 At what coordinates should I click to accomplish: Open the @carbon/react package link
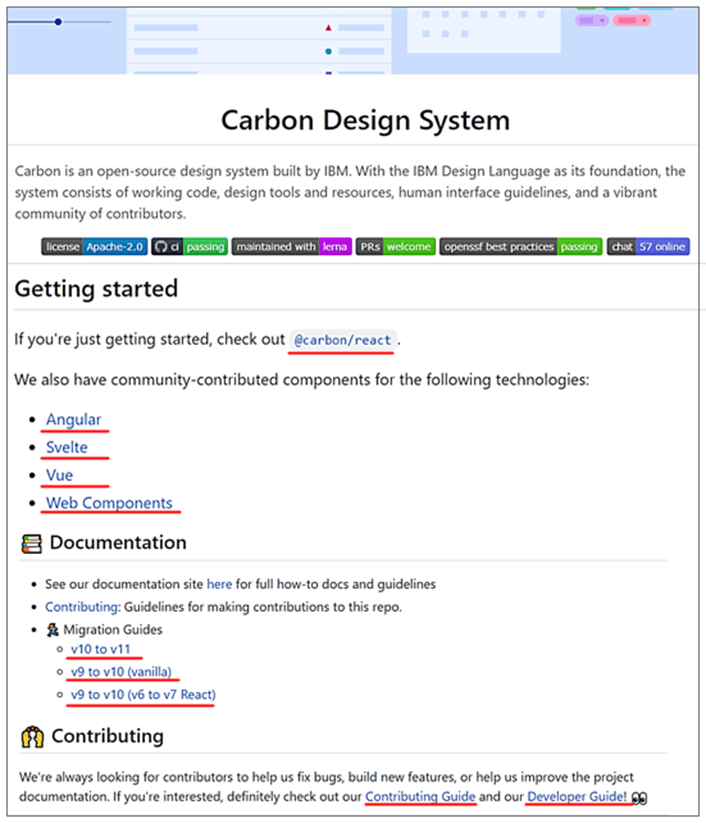pos(344,340)
